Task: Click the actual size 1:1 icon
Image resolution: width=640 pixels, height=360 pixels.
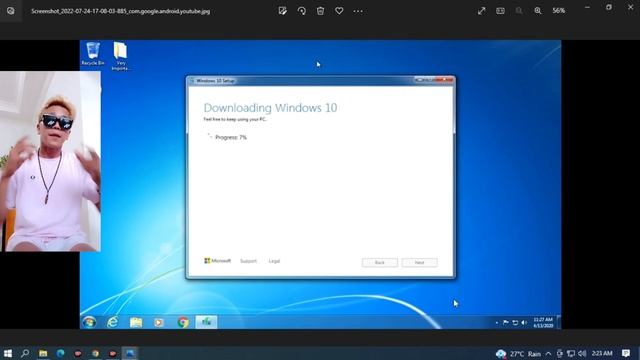Action: [500, 11]
